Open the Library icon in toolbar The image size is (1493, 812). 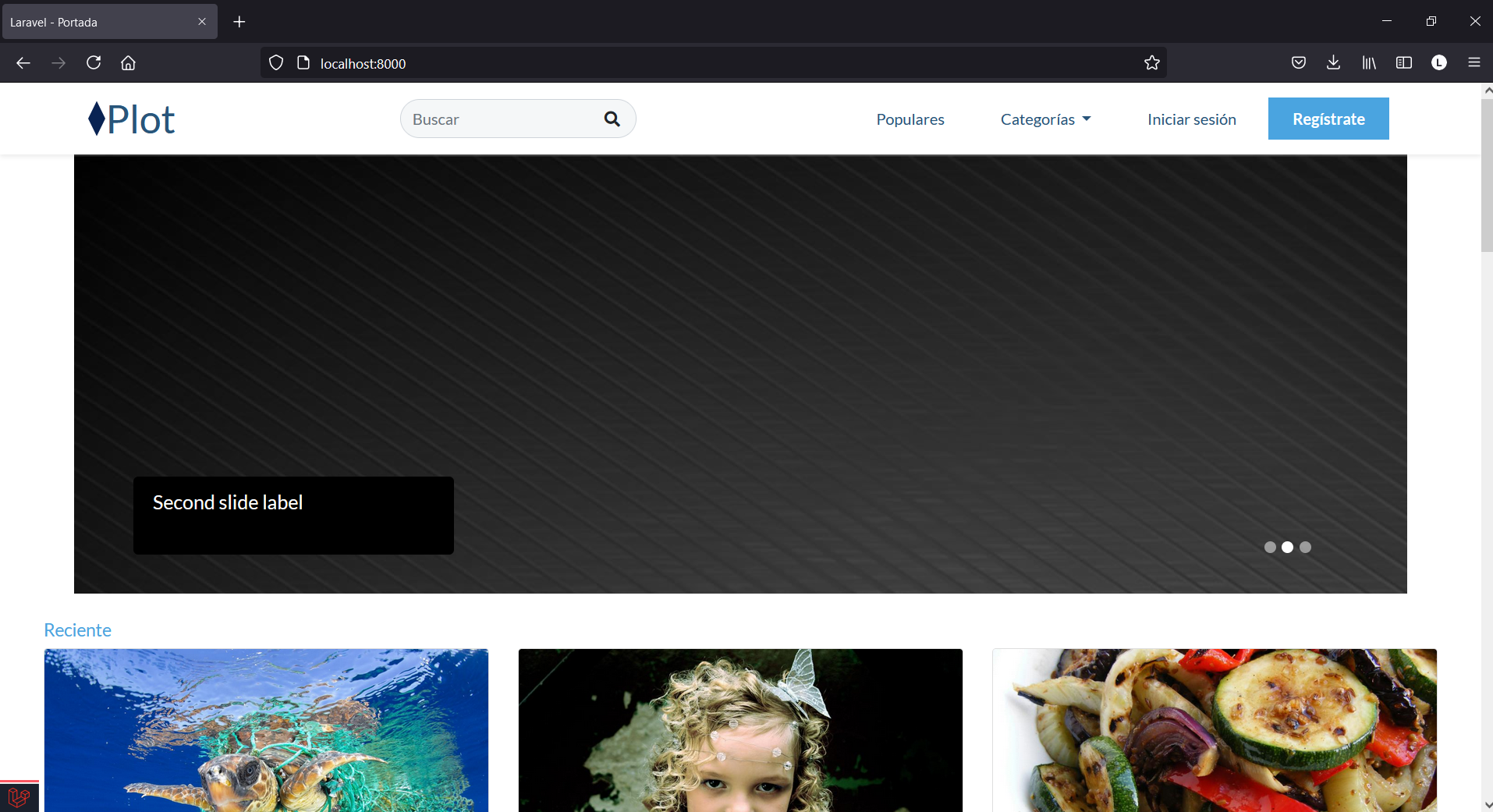(x=1368, y=63)
